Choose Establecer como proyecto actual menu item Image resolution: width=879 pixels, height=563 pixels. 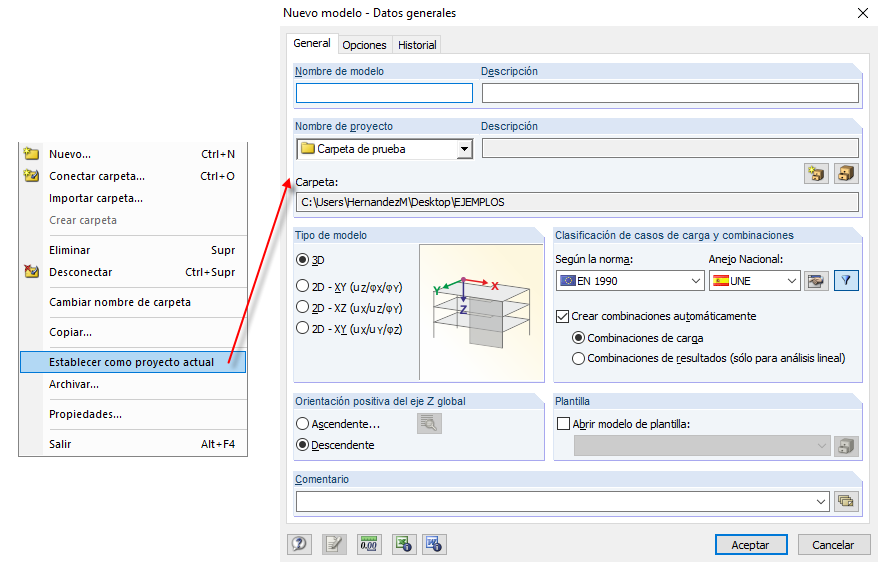[x=131, y=362]
